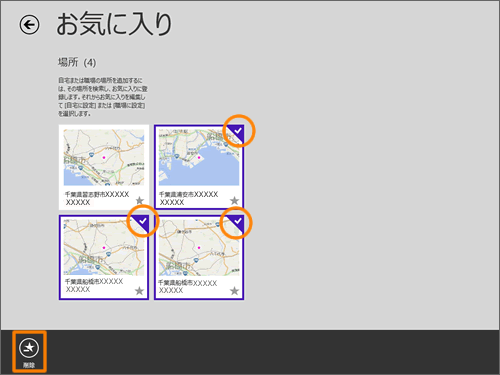
Task: Click star on 船橋市 card below 習志野市 card
Action: click(x=139, y=291)
